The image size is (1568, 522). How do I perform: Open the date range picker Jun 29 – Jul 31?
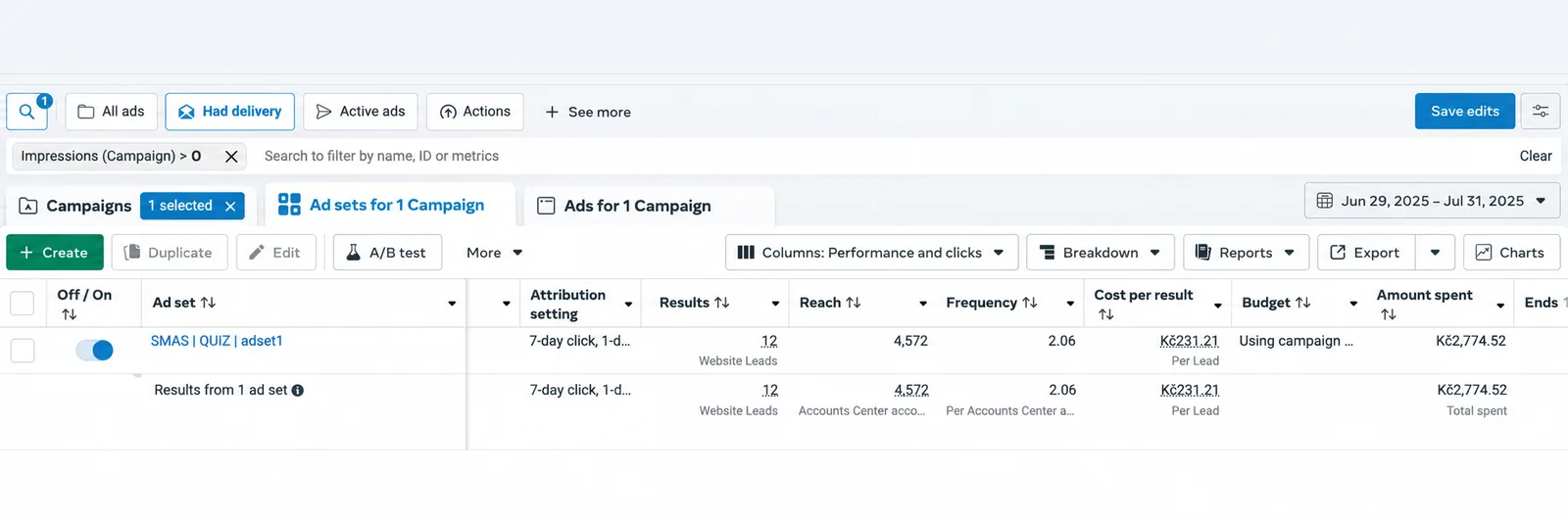click(1431, 201)
